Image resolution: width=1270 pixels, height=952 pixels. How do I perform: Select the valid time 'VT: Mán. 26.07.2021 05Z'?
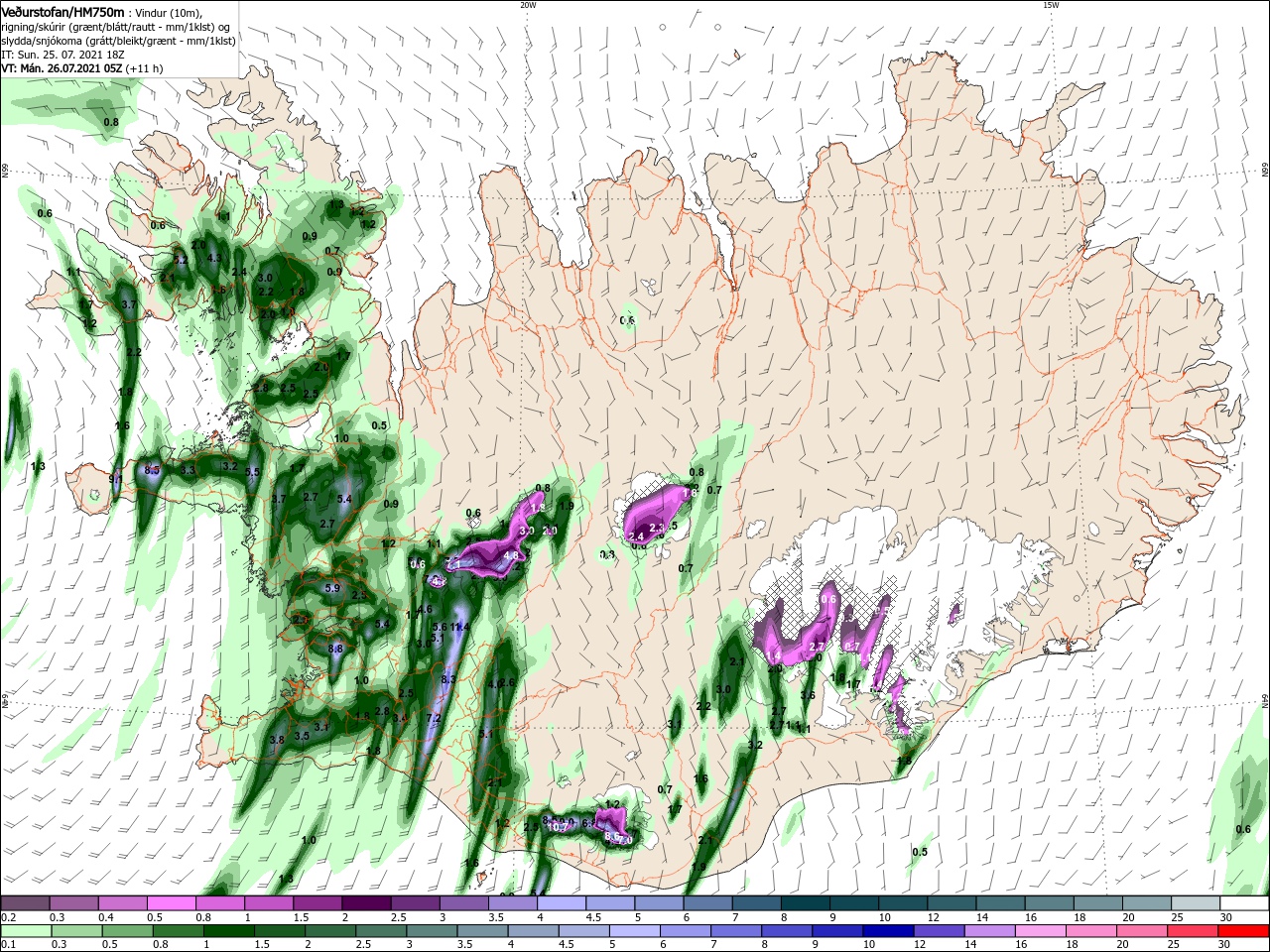(x=62, y=68)
